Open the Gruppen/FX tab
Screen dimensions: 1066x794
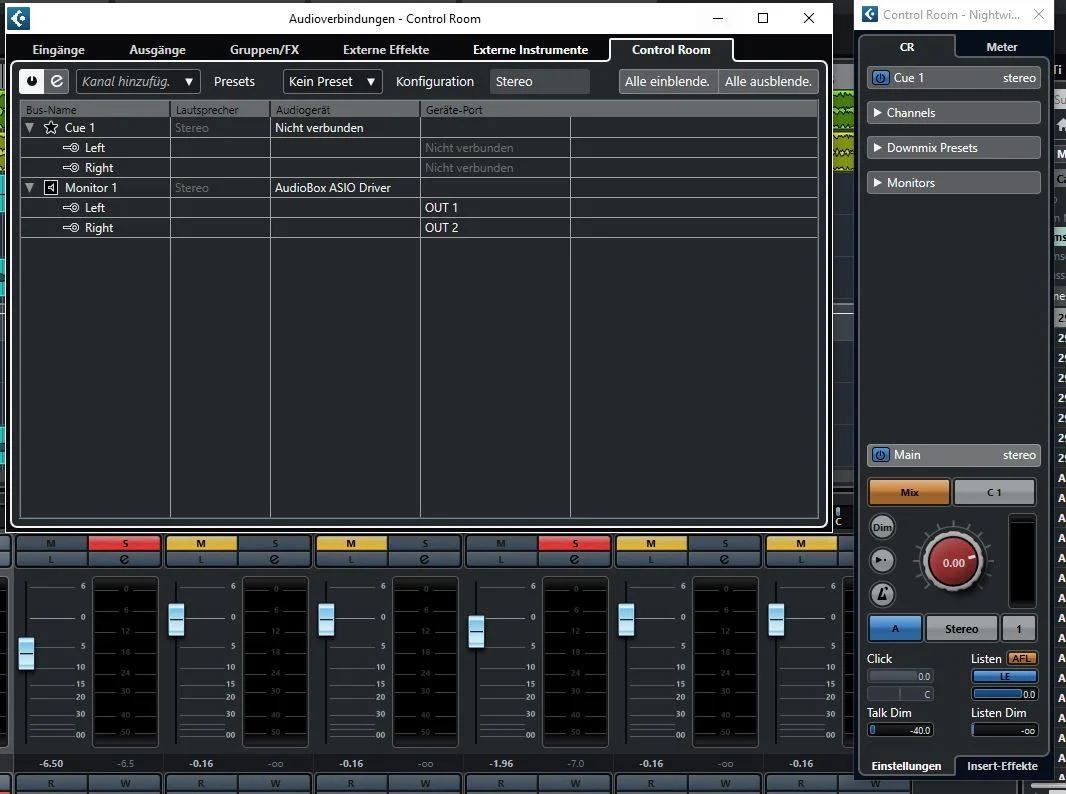pos(264,50)
